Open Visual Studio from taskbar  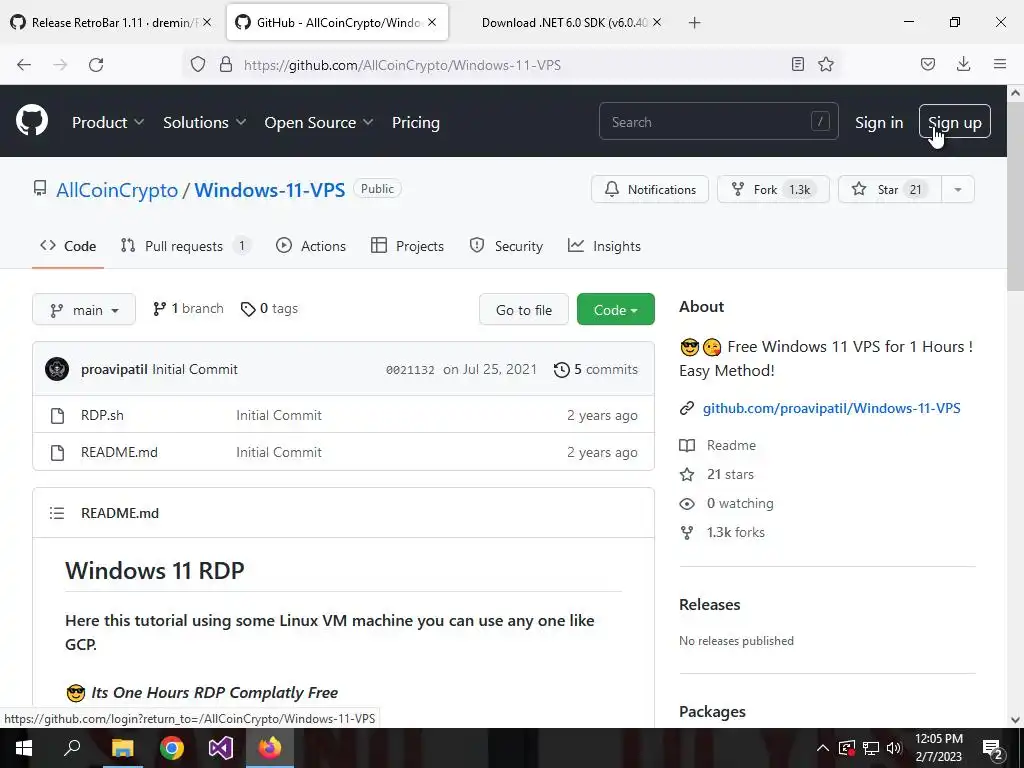[221, 748]
